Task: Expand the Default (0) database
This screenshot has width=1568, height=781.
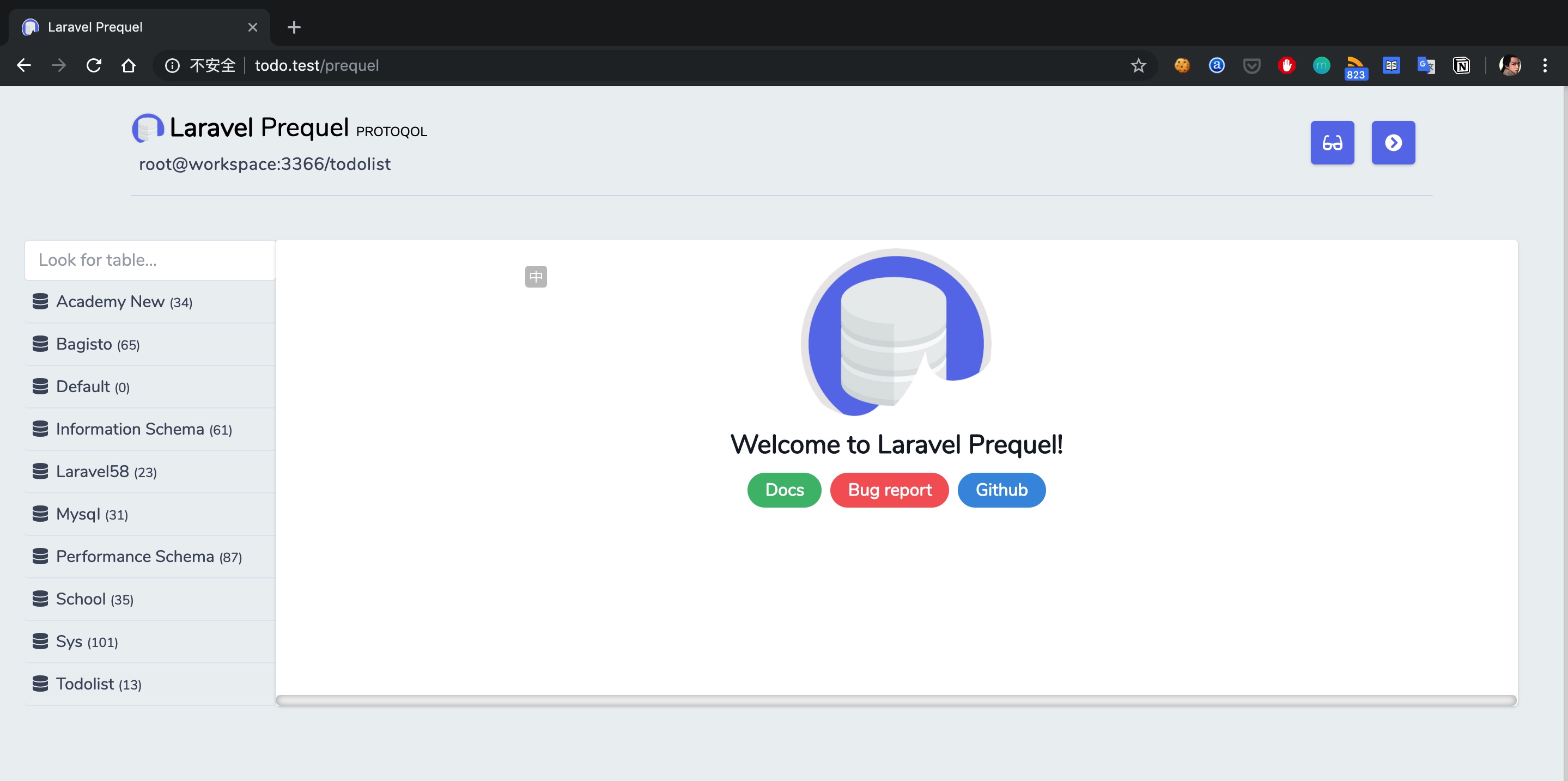Action: [x=150, y=387]
